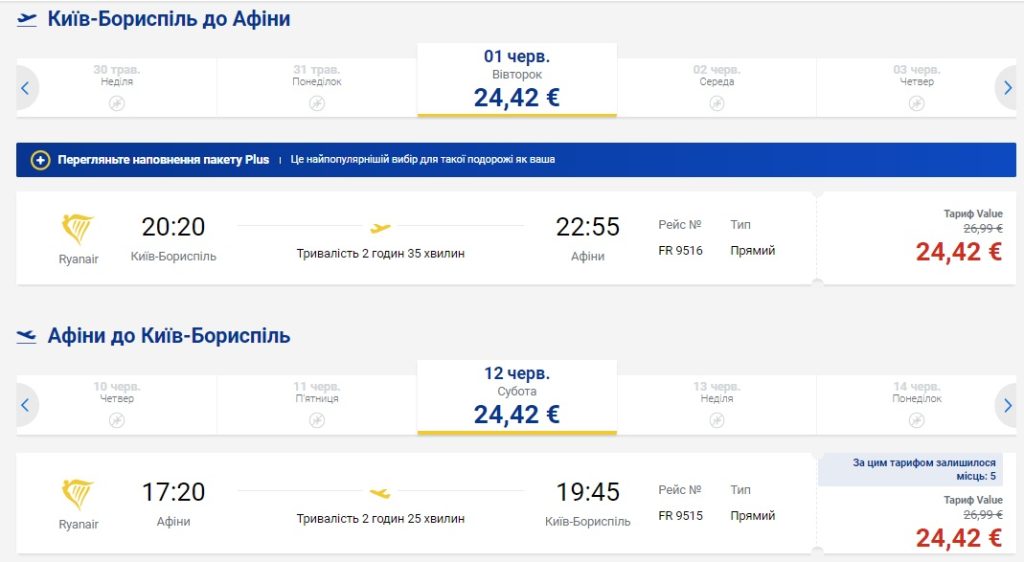Click the plus icon on the Plus package banner
Screen dimensions: 1024x562
click(x=40, y=160)
